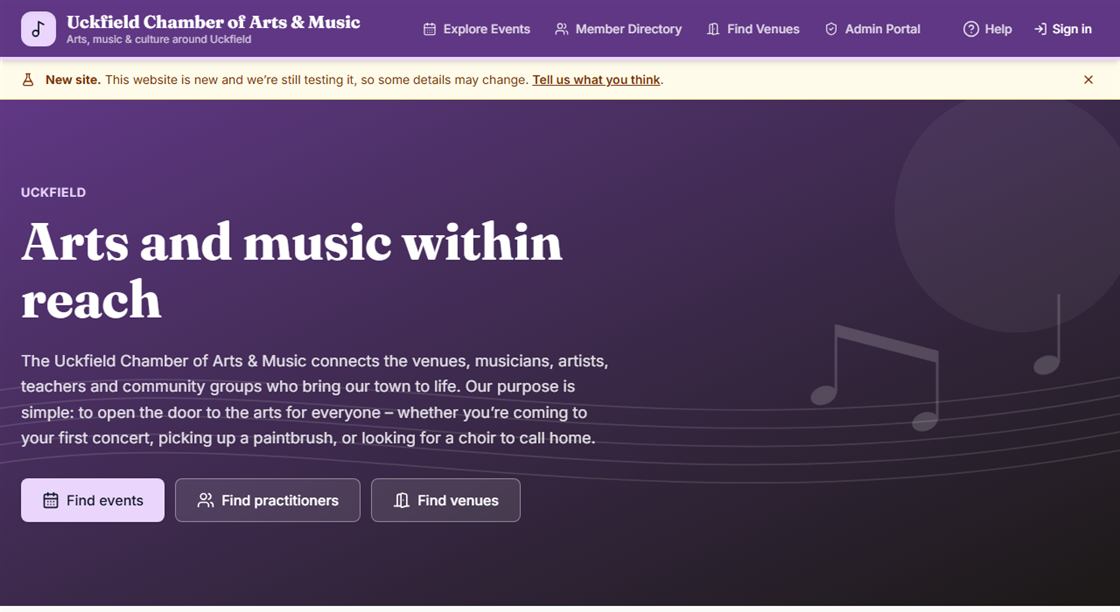This screenshot has height=612, width=1120.
Task: Click the music note logo icon
Action: (39, 29)
